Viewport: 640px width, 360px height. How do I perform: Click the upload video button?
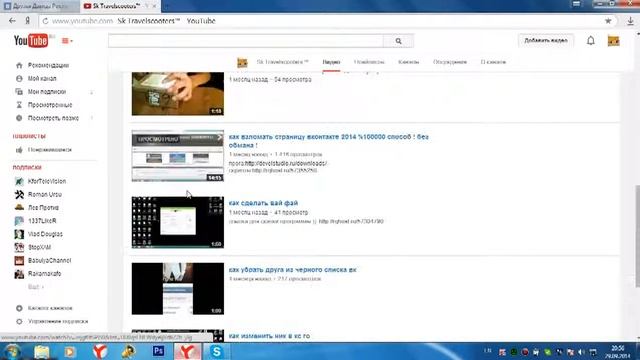(x=546, y=40)
